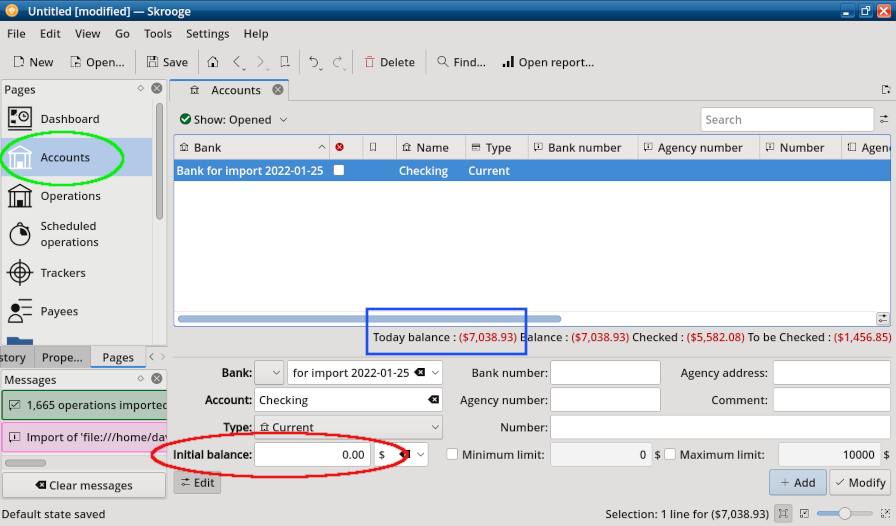Toggle the closed checkbox for Bank for import row

[339, 170]
